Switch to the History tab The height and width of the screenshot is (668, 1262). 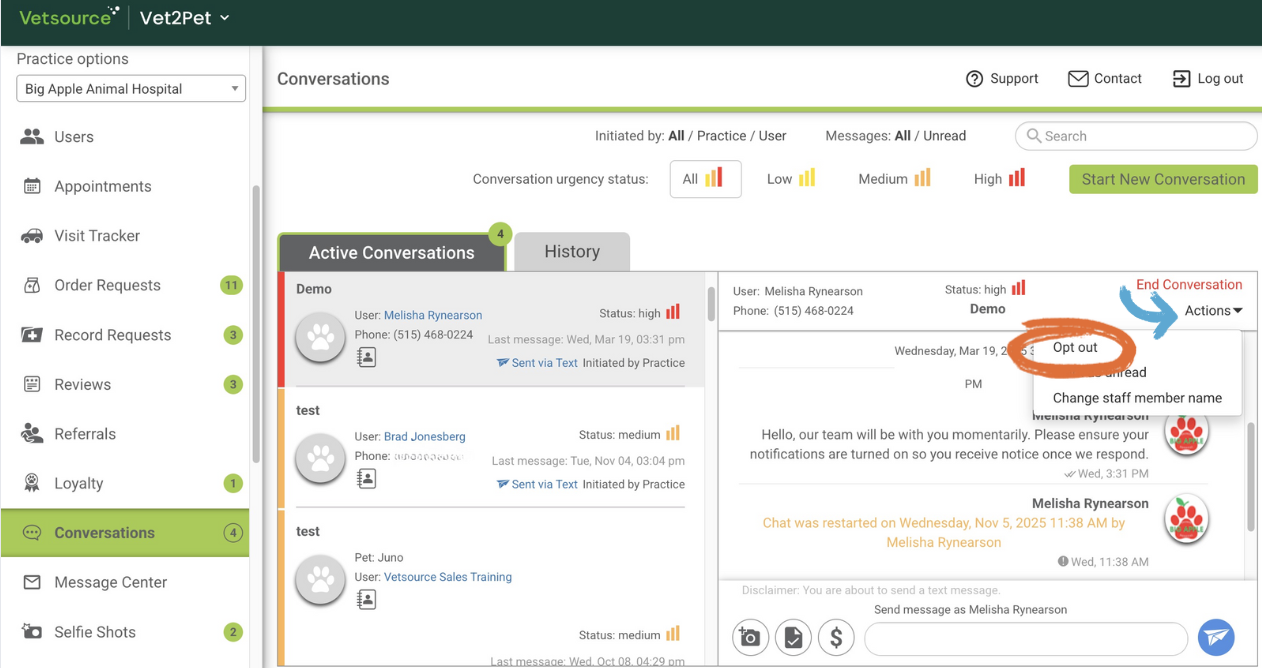click(x=572, y=252)
